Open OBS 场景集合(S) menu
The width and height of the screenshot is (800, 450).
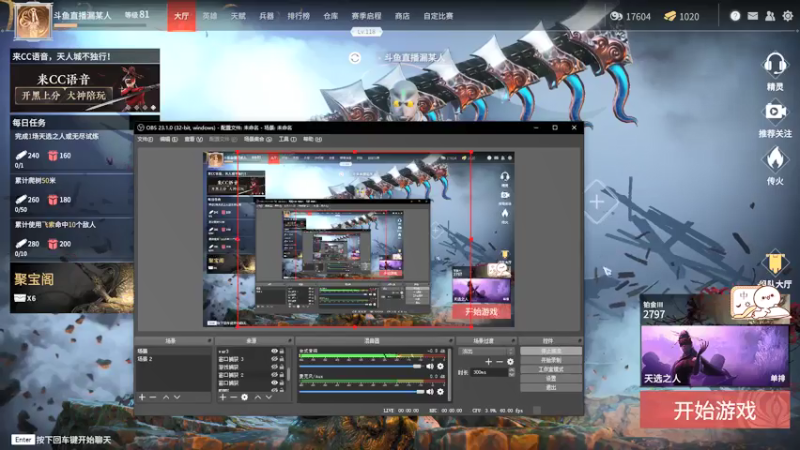tap(258, 139)
